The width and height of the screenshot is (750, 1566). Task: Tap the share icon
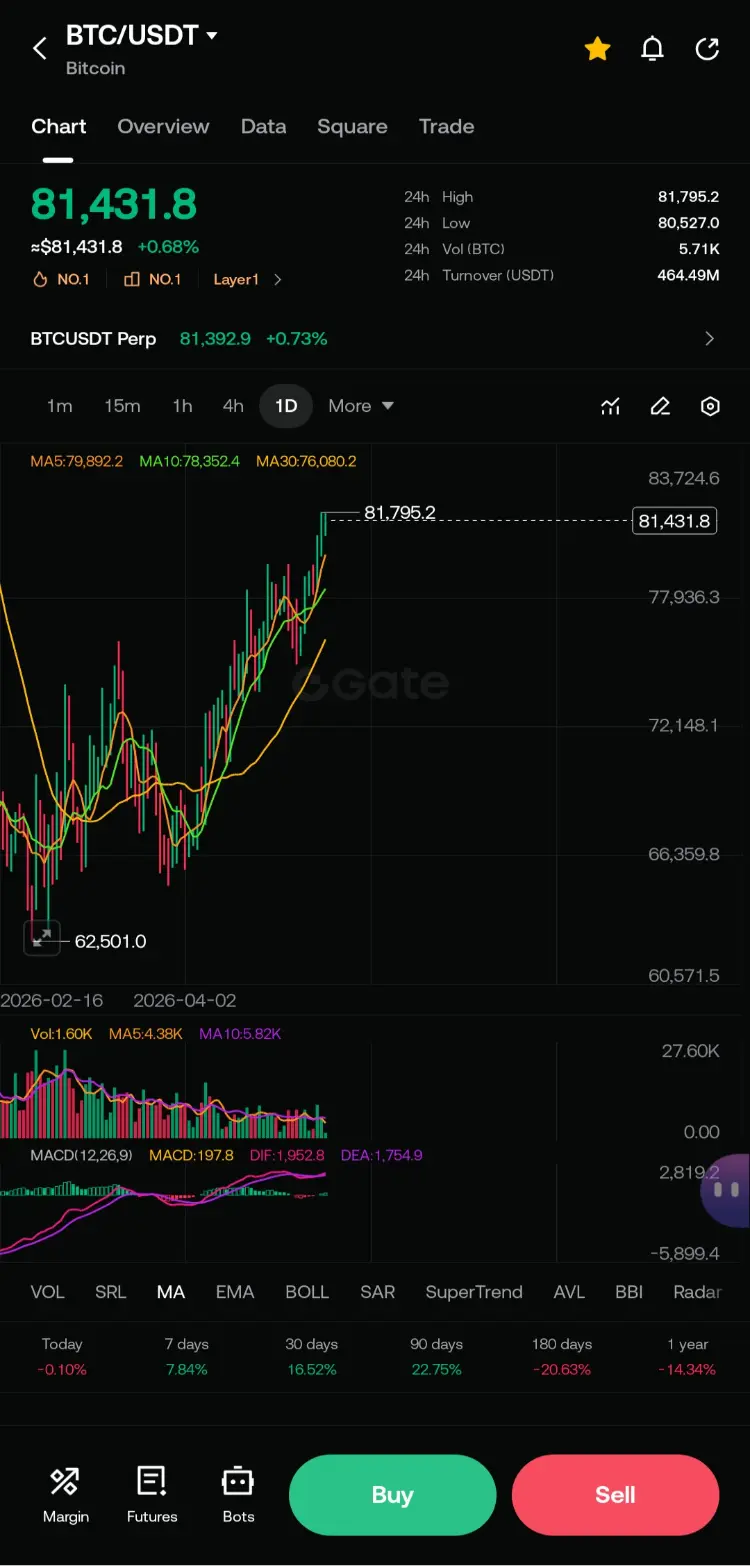(x=707, y=48)
